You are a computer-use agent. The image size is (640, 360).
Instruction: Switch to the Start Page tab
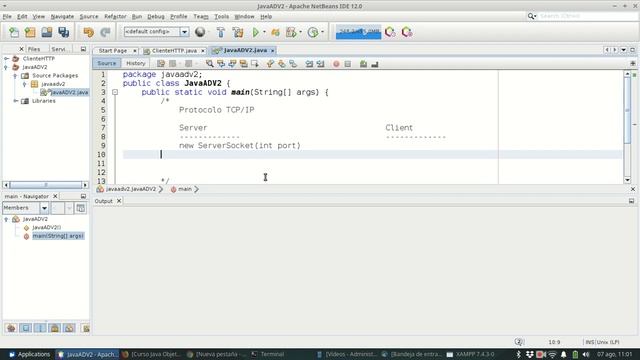coord(113,51)
